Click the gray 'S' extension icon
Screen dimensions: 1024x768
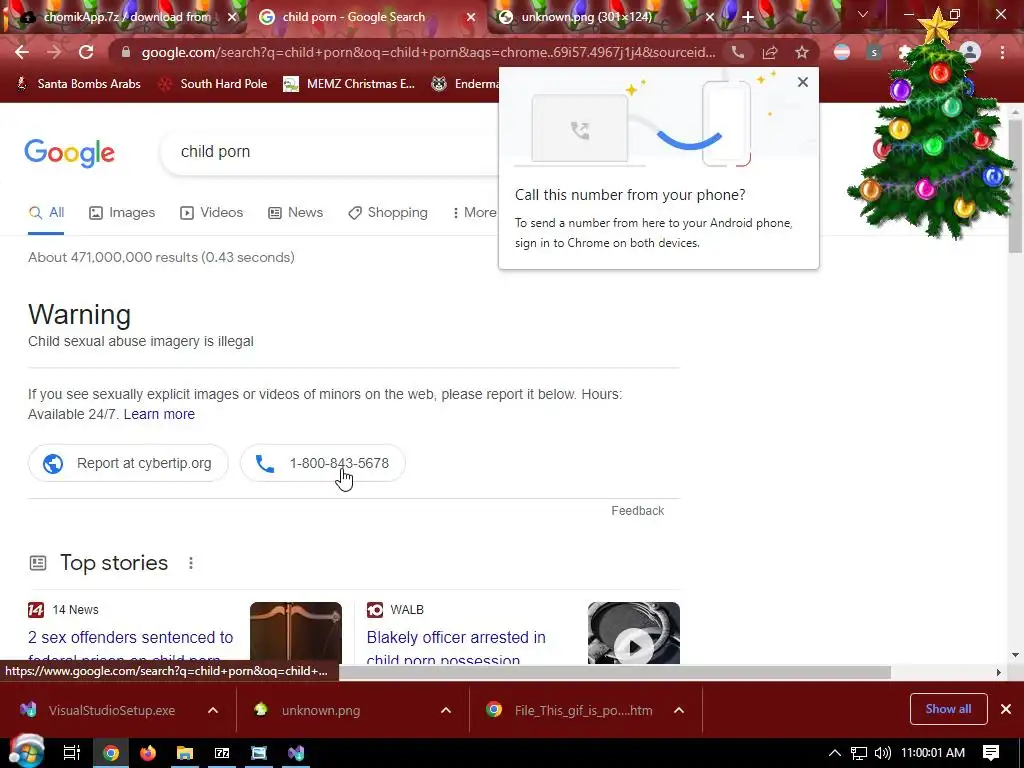pos(874,52)
